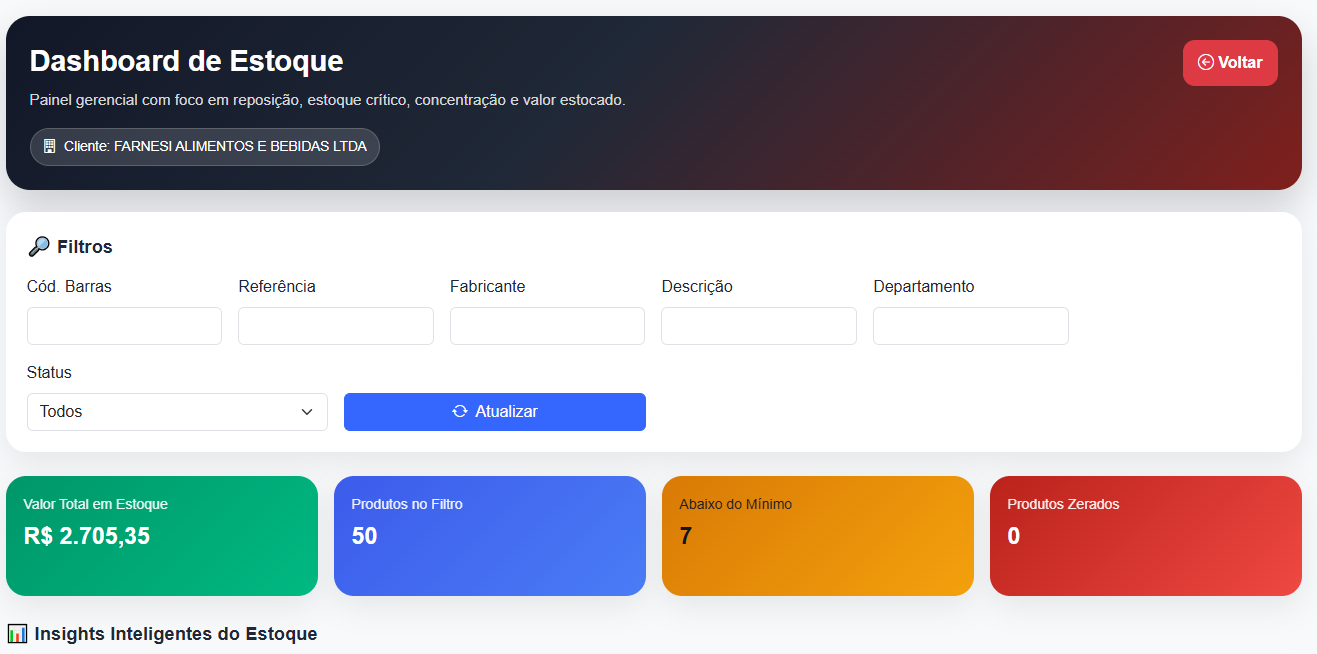Click the Dashboard de Estoque title
This screenshot has height=654, width=1317.
click(185, 60)
